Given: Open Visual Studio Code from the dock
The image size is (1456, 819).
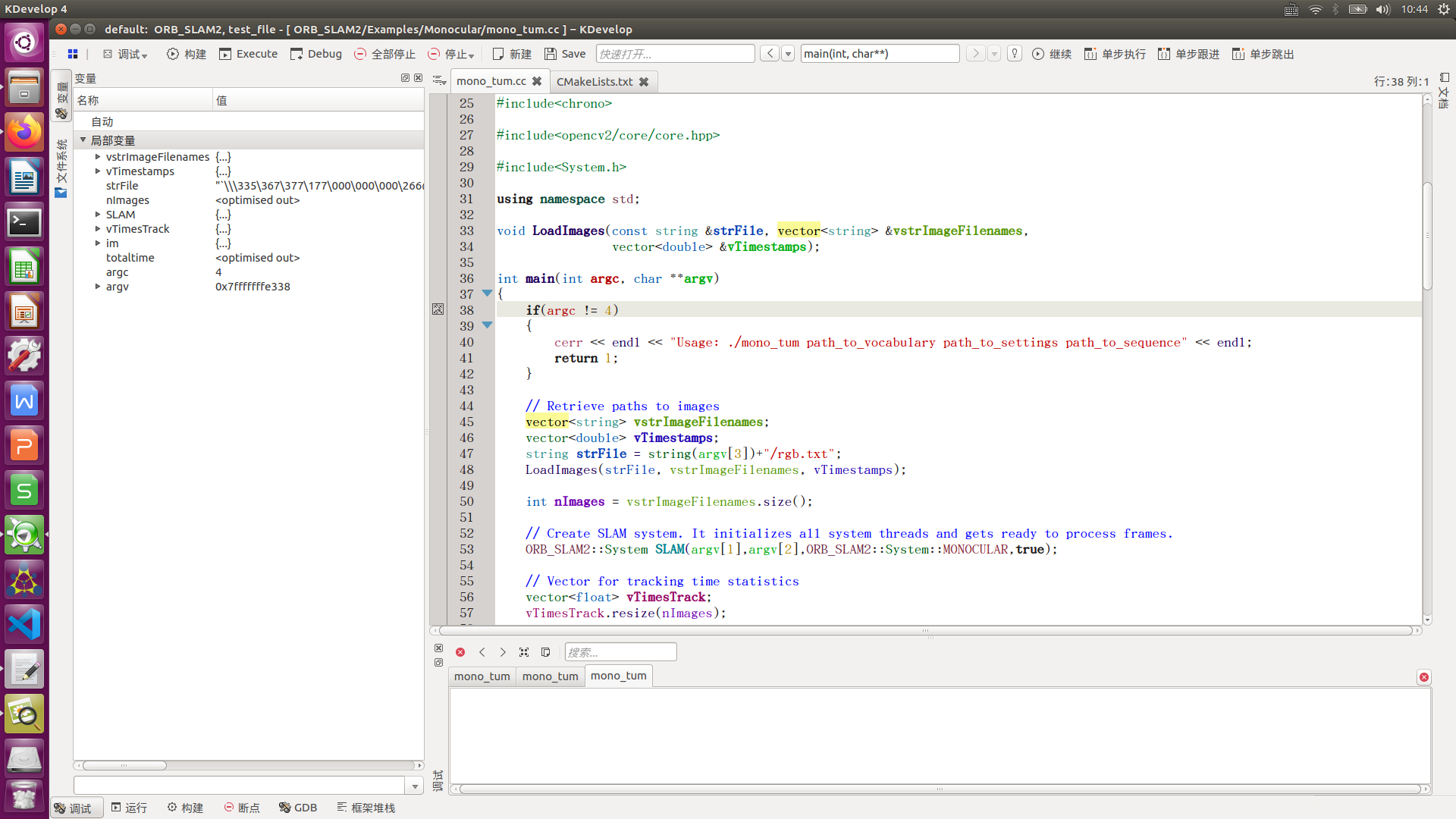Looking at the screenshot, I should point(24,625).
